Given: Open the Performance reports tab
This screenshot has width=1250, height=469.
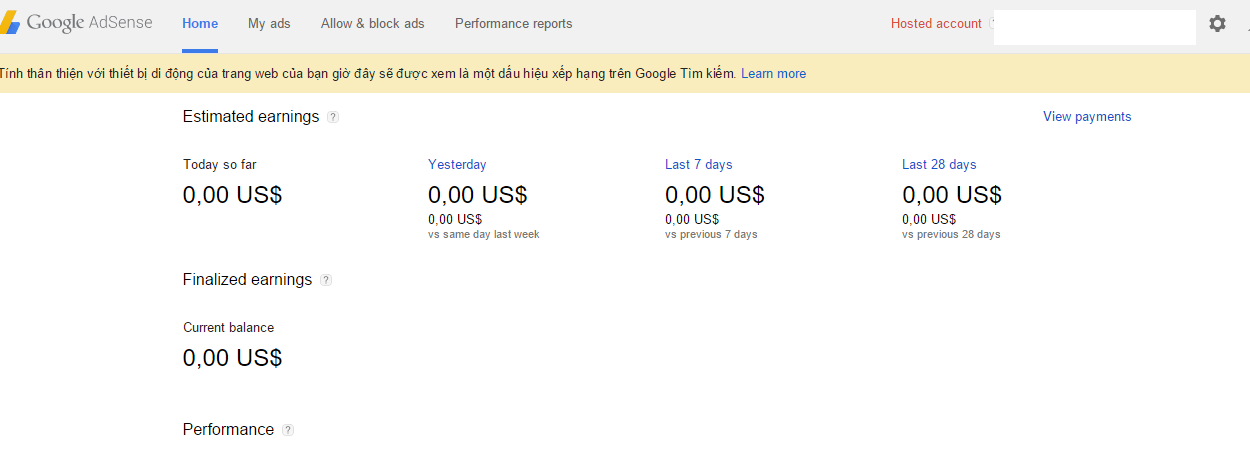Looking at the screenshot, I should [x=514, y=24].
